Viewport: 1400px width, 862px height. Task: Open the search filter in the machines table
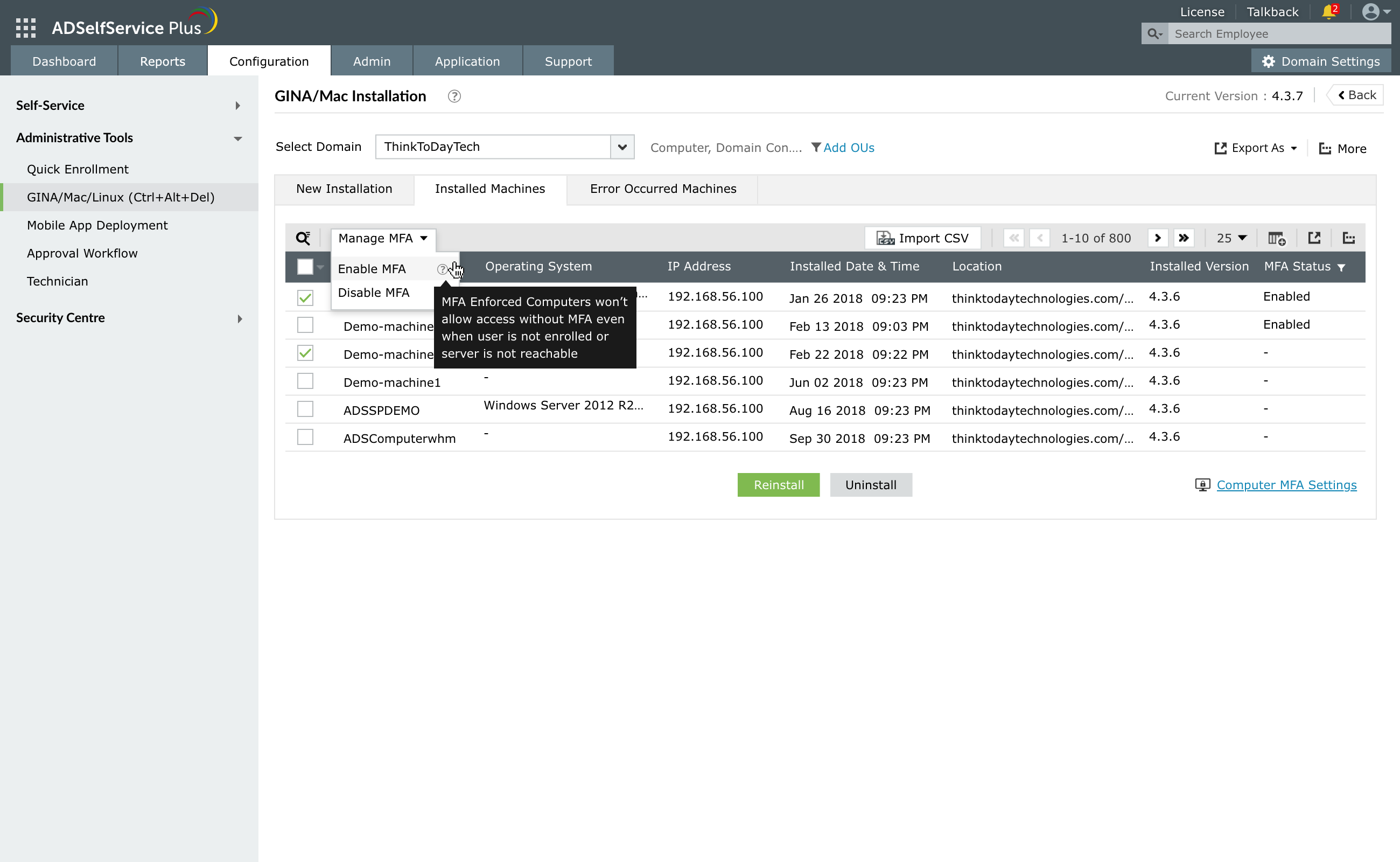[x=303, y=238]
